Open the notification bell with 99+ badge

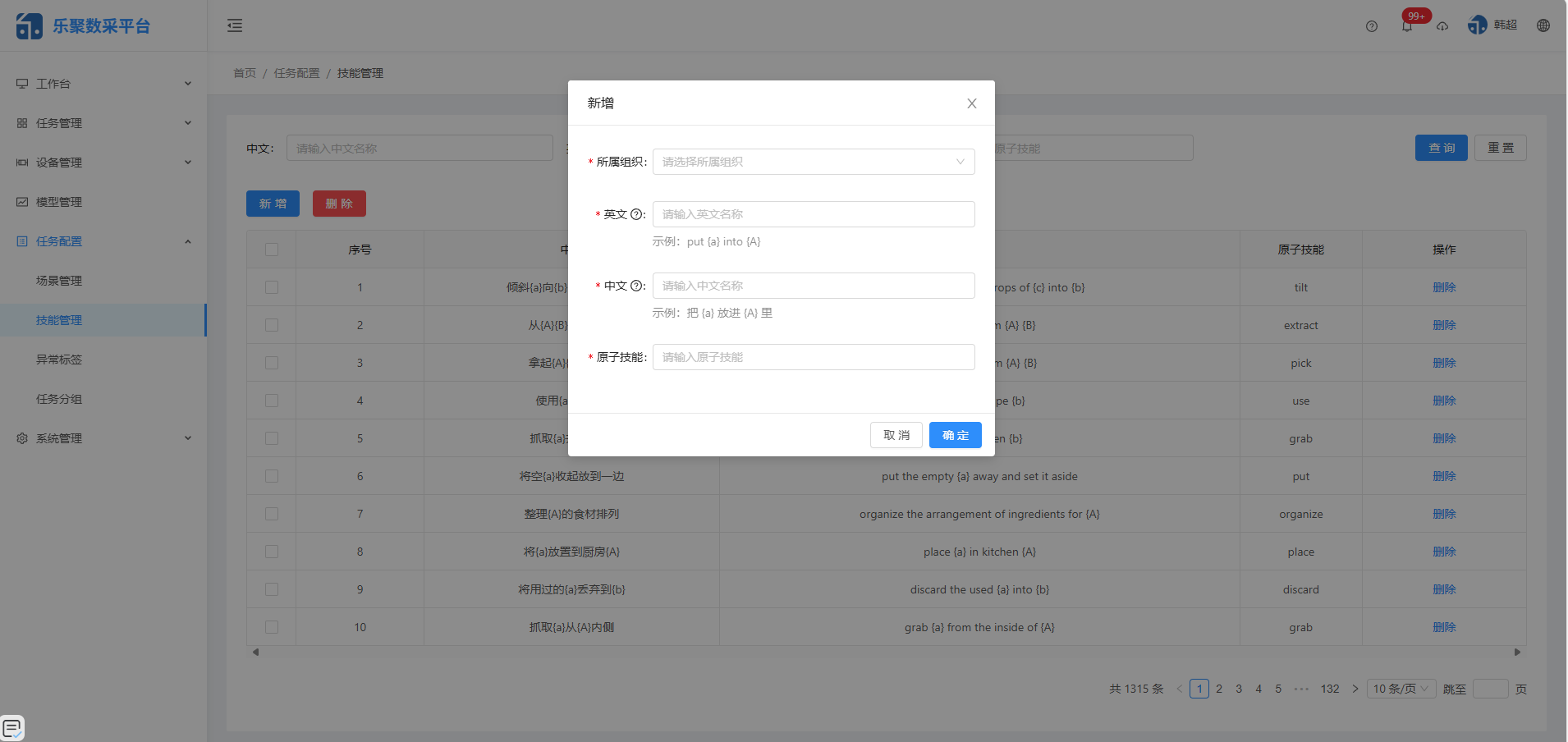point(1406,25)
